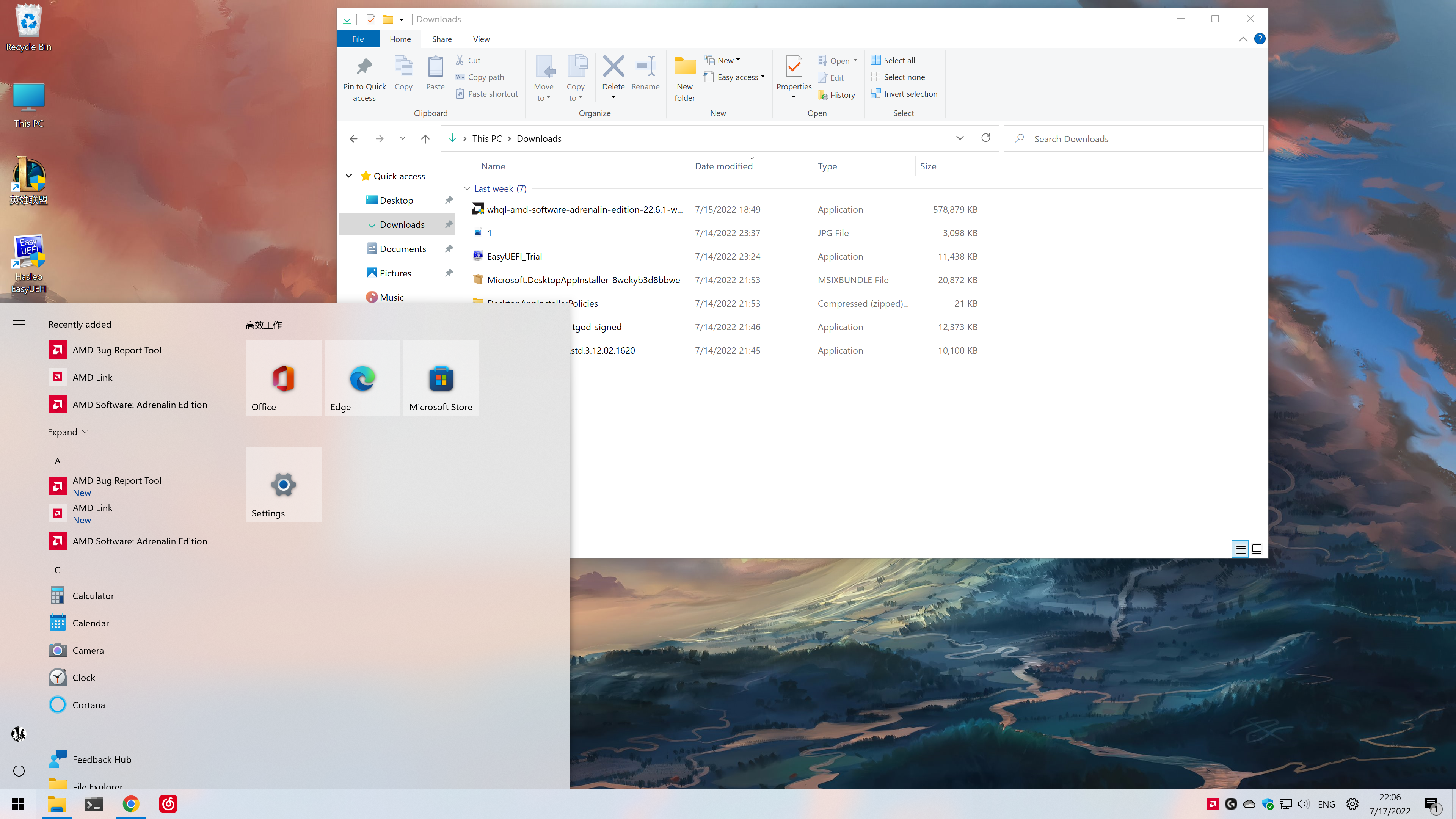The width and height of the screenshot is (1456, 819).
Task: Open the File menu tab
Action: coord(358,39)
